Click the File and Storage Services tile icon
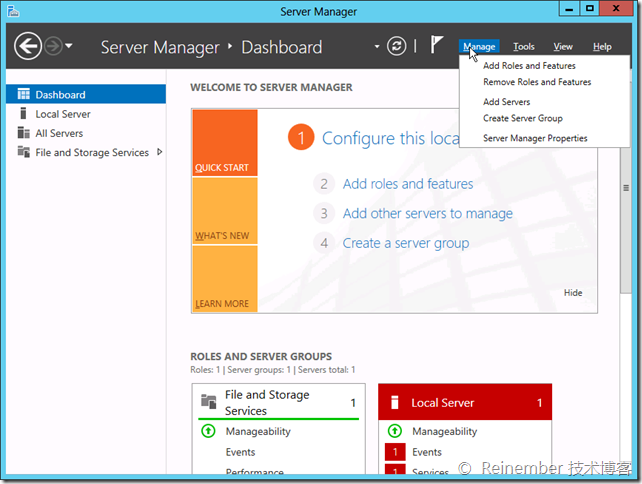Image resolution: width=642 pixels, height=484 pixels. 208,402
